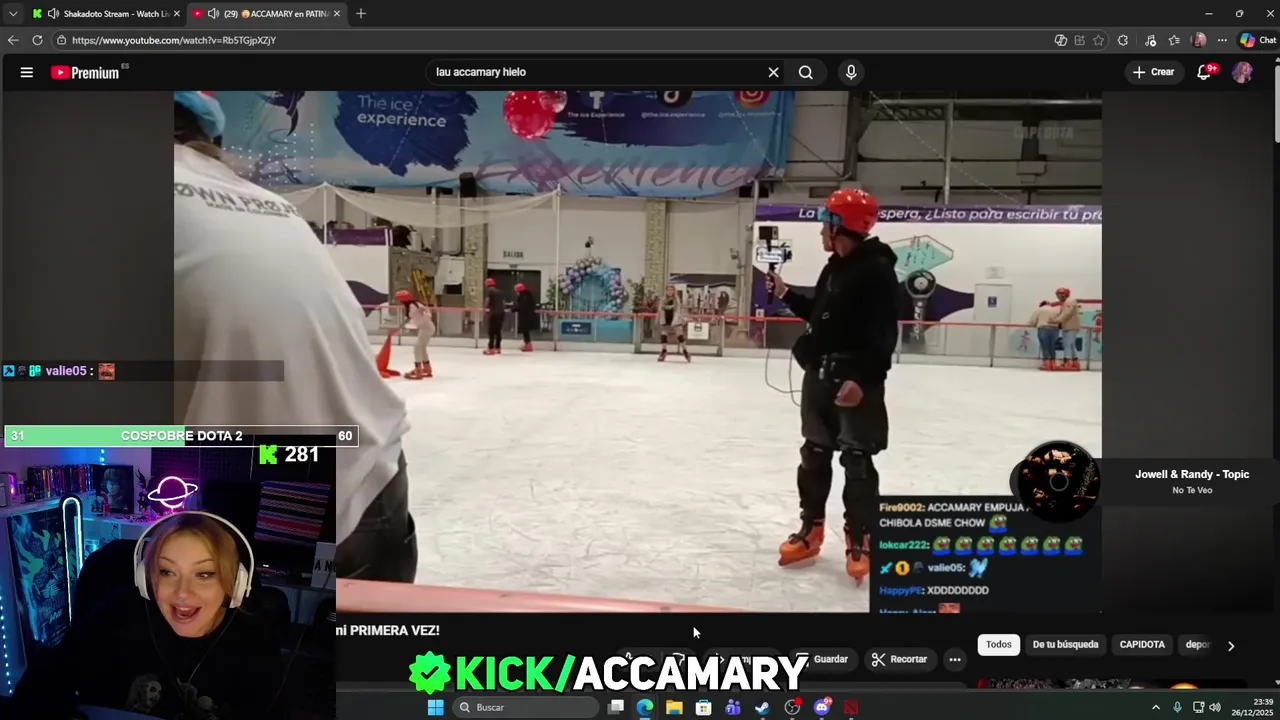1280x720 pixels.
Task: Click Guardar to save the video
Action: click(823, 659)
